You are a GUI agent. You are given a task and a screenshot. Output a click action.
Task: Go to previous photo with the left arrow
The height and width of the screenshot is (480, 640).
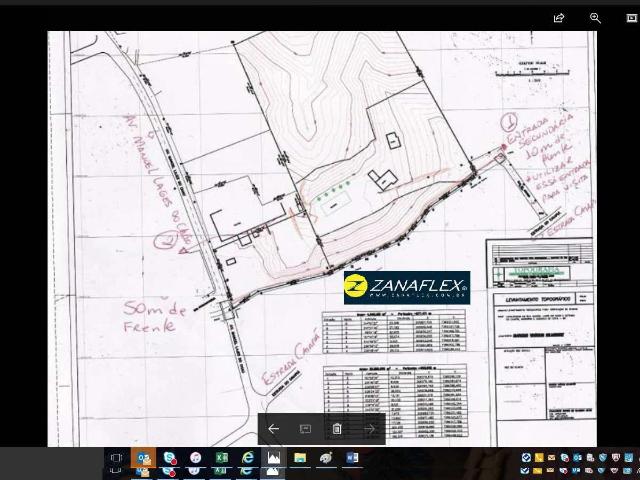[273, 429]
